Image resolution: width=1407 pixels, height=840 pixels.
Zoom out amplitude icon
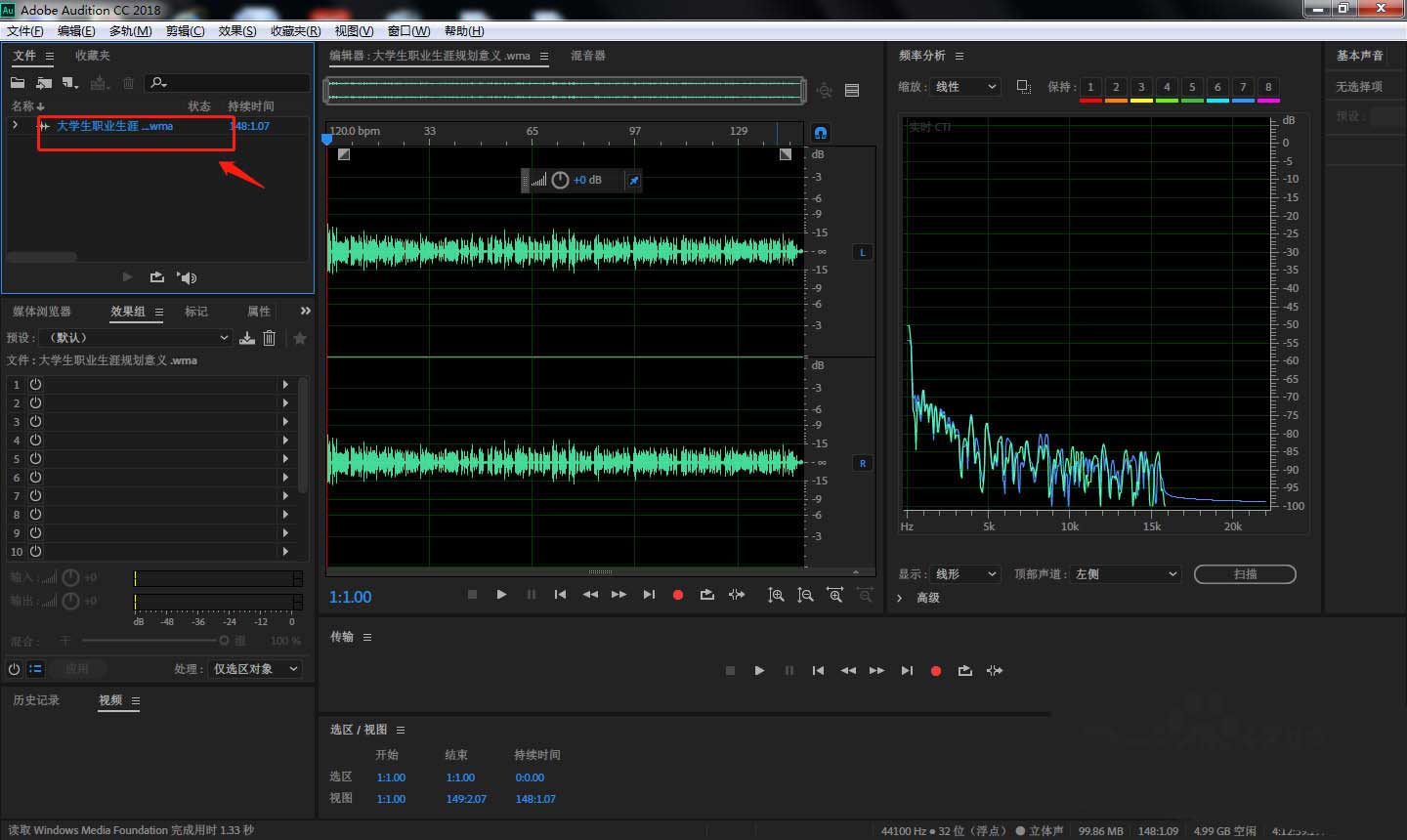(x=805, y=595)
